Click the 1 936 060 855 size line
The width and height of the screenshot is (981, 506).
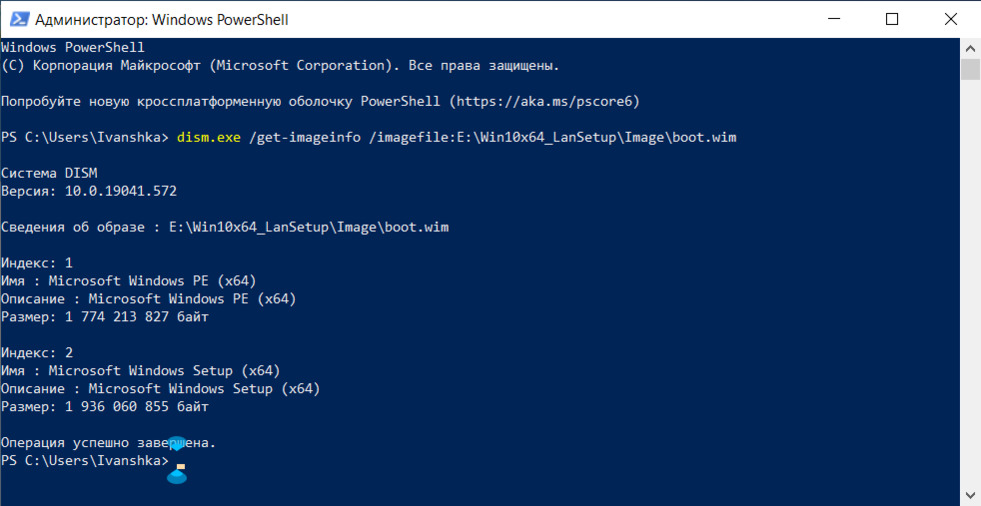click(x=104, y=407)
